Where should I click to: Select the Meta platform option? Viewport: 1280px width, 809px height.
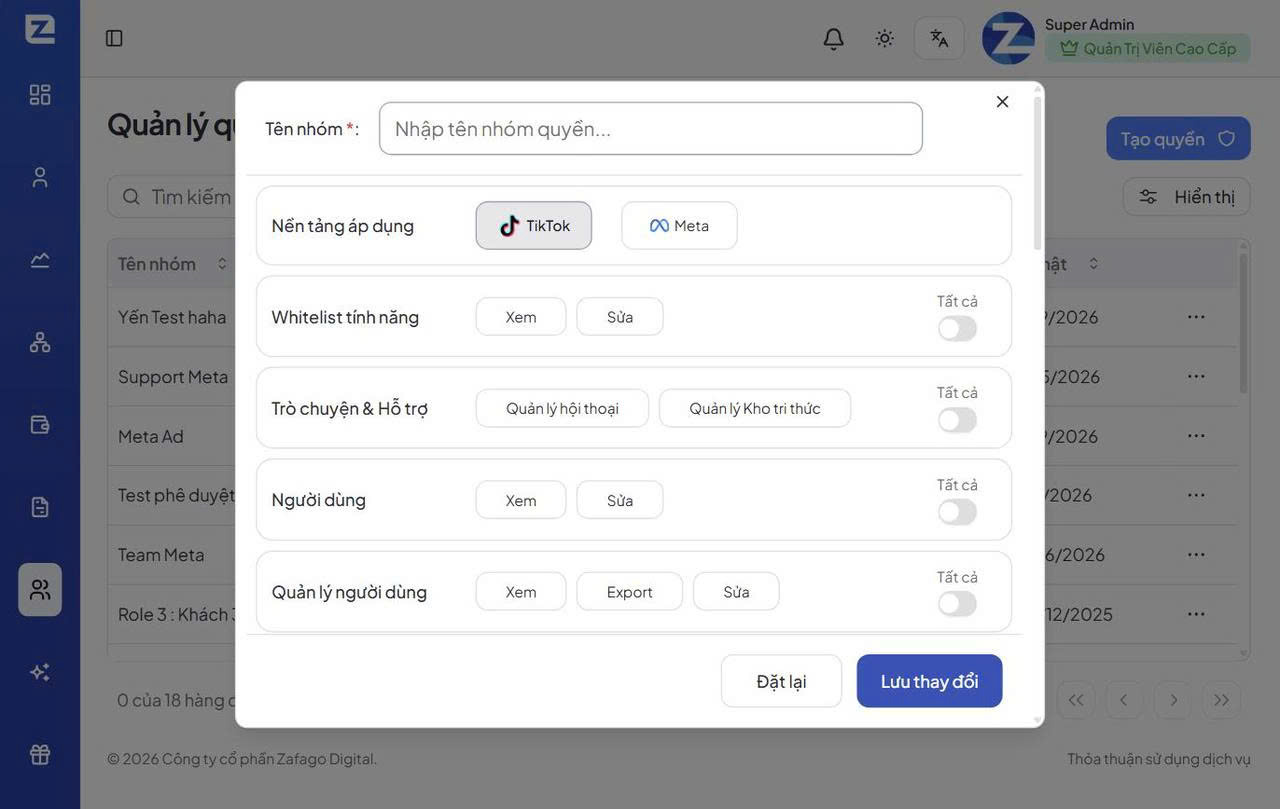[679, 226]
